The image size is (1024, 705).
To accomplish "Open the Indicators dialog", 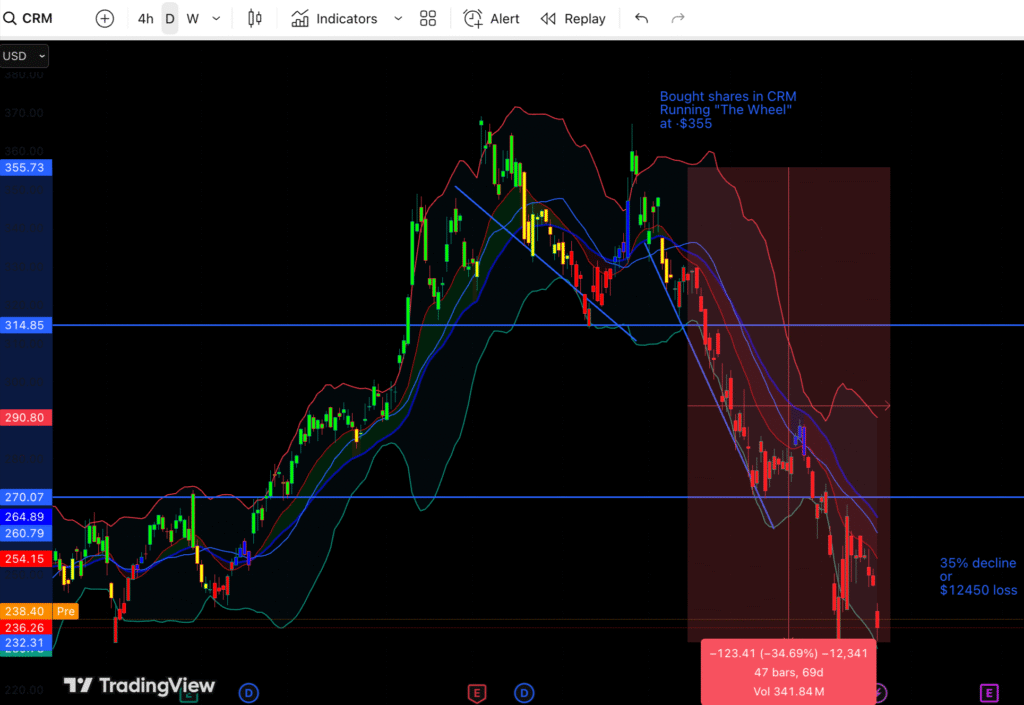I will click(x=334, y=18).
